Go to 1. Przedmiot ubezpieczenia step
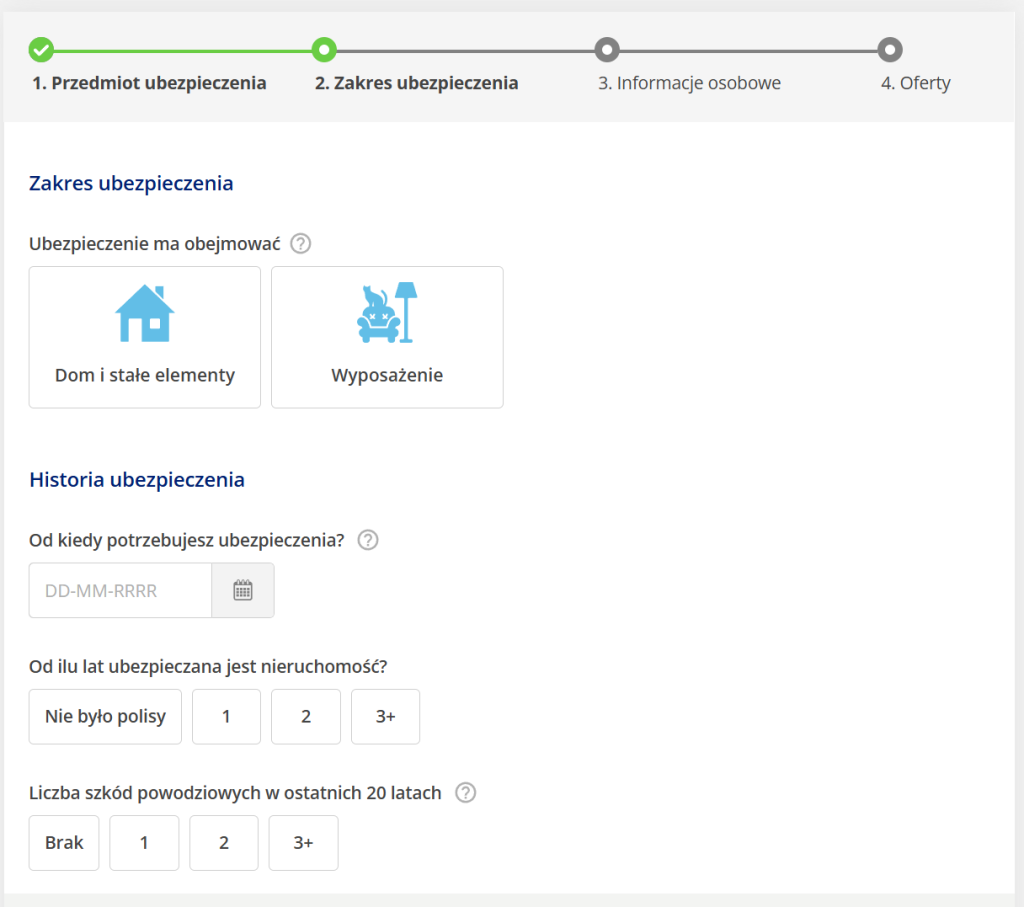This screenshot has width=1024, height=907. point(149,83)
